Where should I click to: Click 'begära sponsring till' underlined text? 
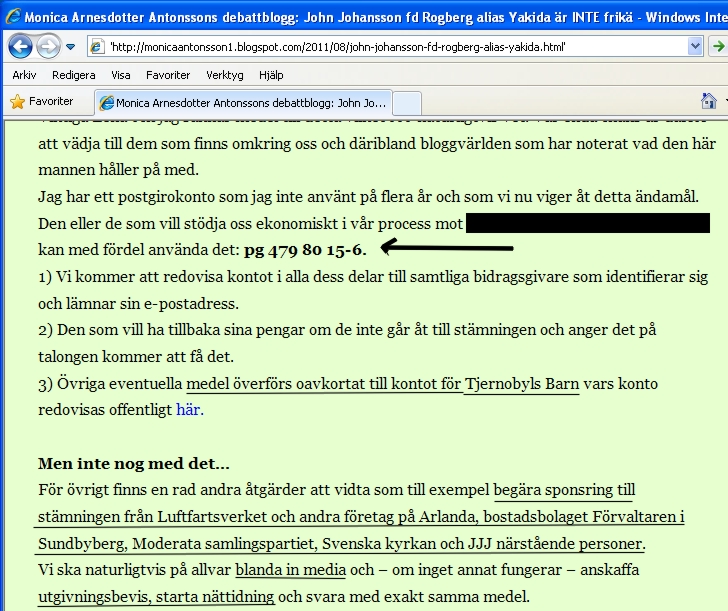click(x=564, y=490)
